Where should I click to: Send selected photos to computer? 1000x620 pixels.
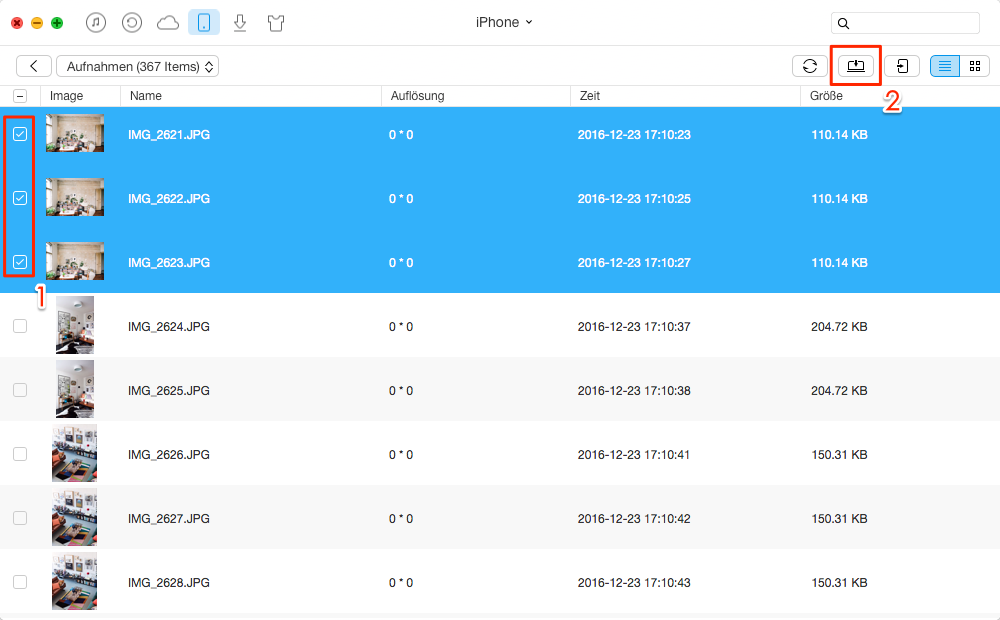click(x=856, y=66)
